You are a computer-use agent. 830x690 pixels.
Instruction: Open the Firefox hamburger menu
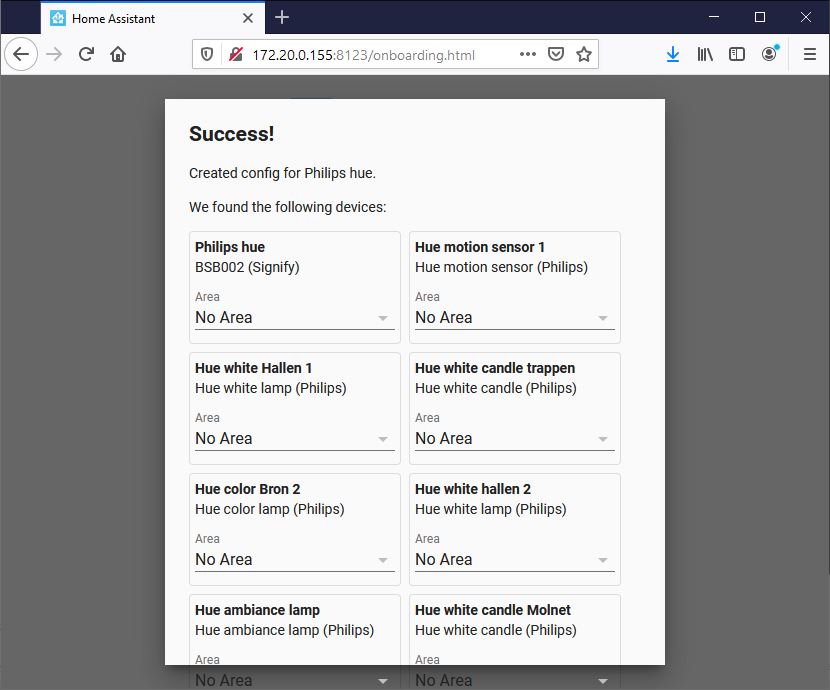coord(810,54)
